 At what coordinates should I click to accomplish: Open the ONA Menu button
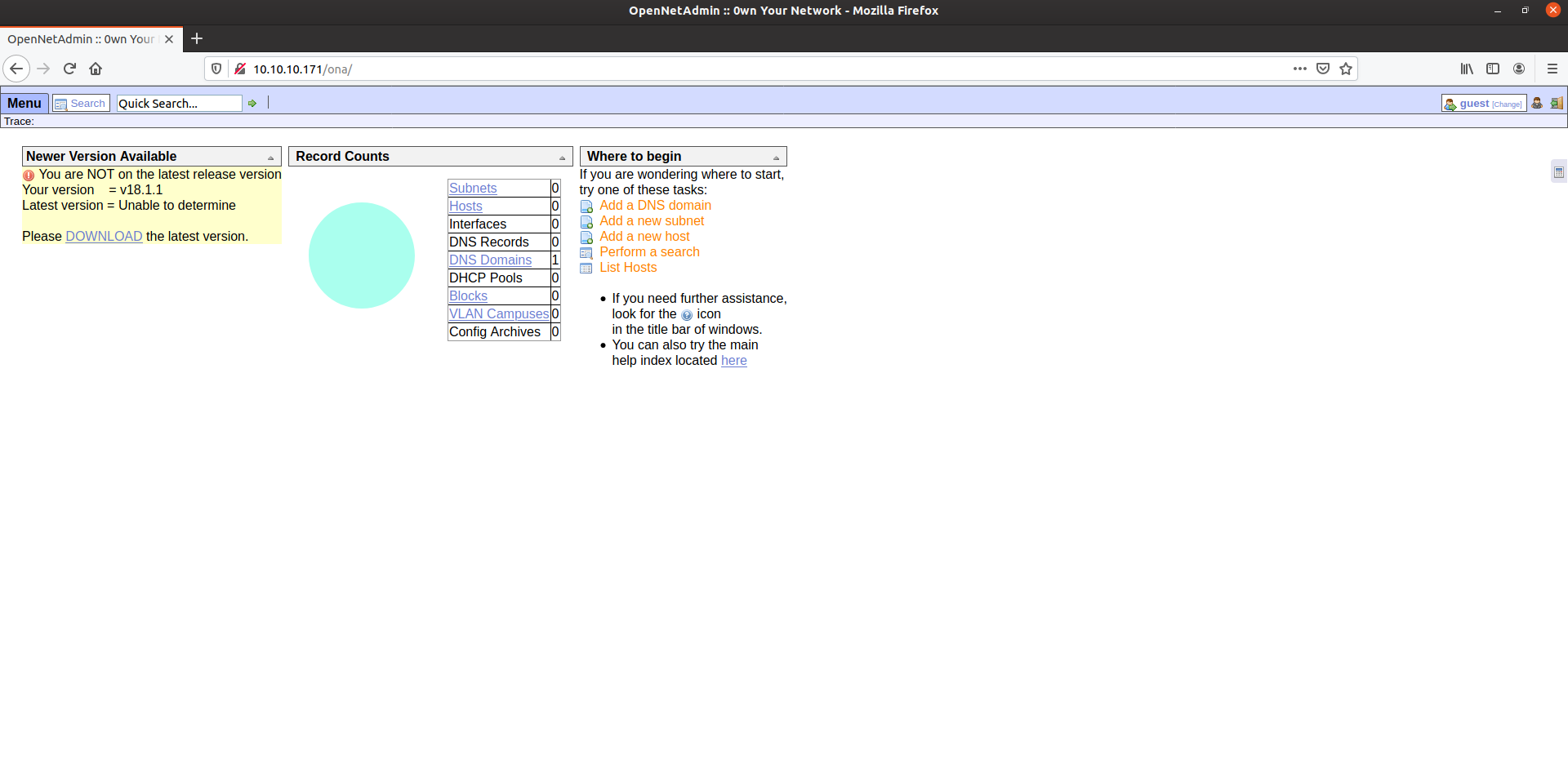pyautogui.click(x=24, y=104)
